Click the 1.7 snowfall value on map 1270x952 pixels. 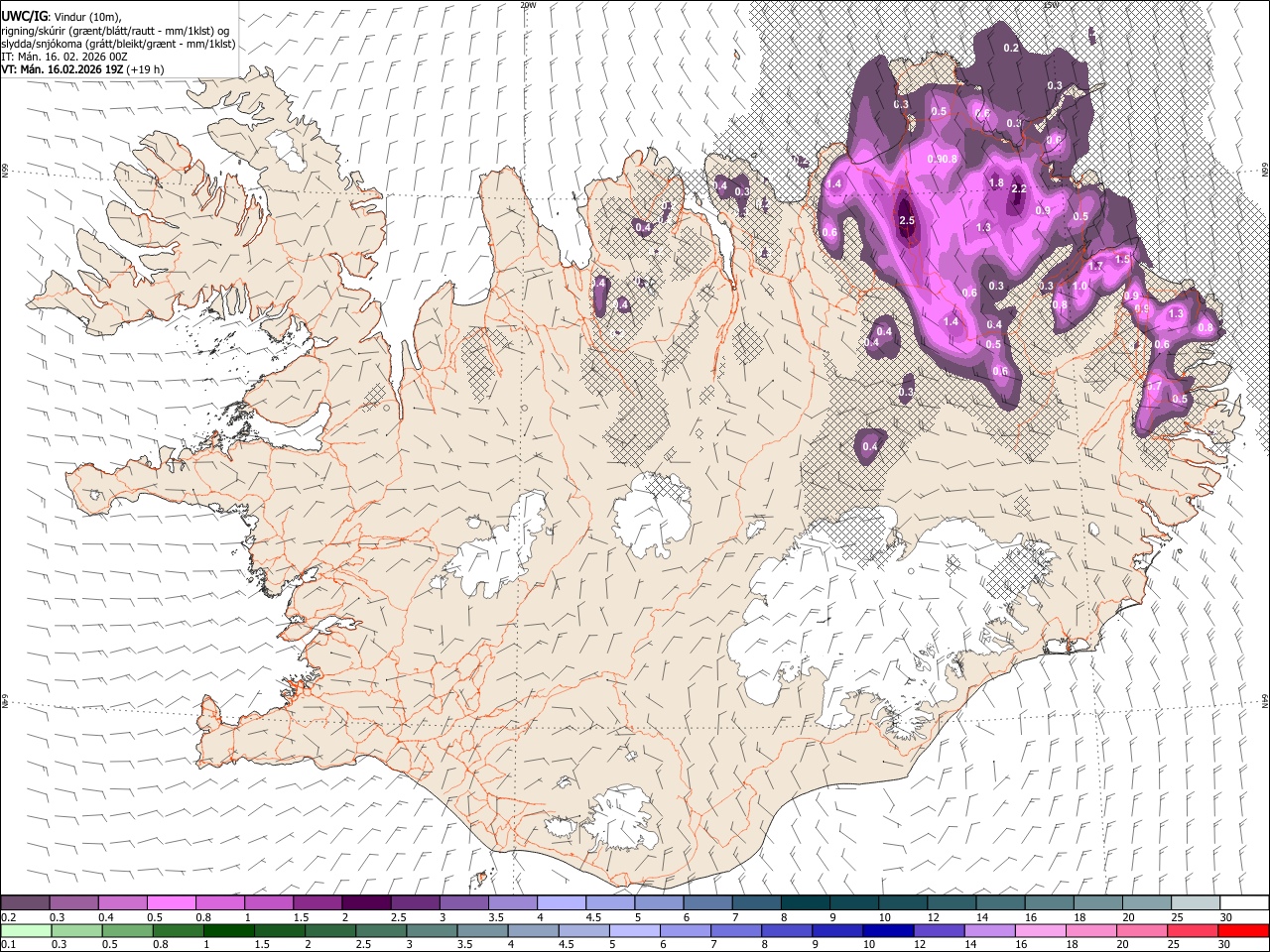tap(1096, 266)
